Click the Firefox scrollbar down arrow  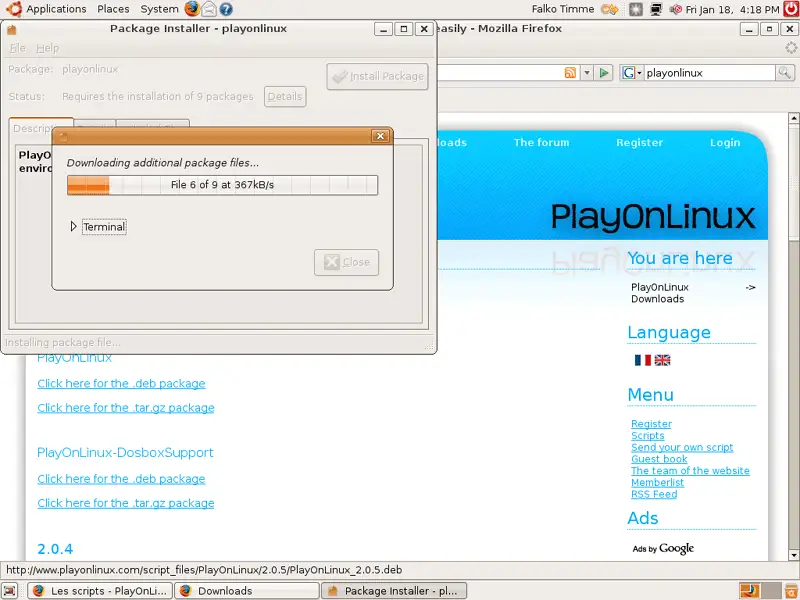click(793, 555)
